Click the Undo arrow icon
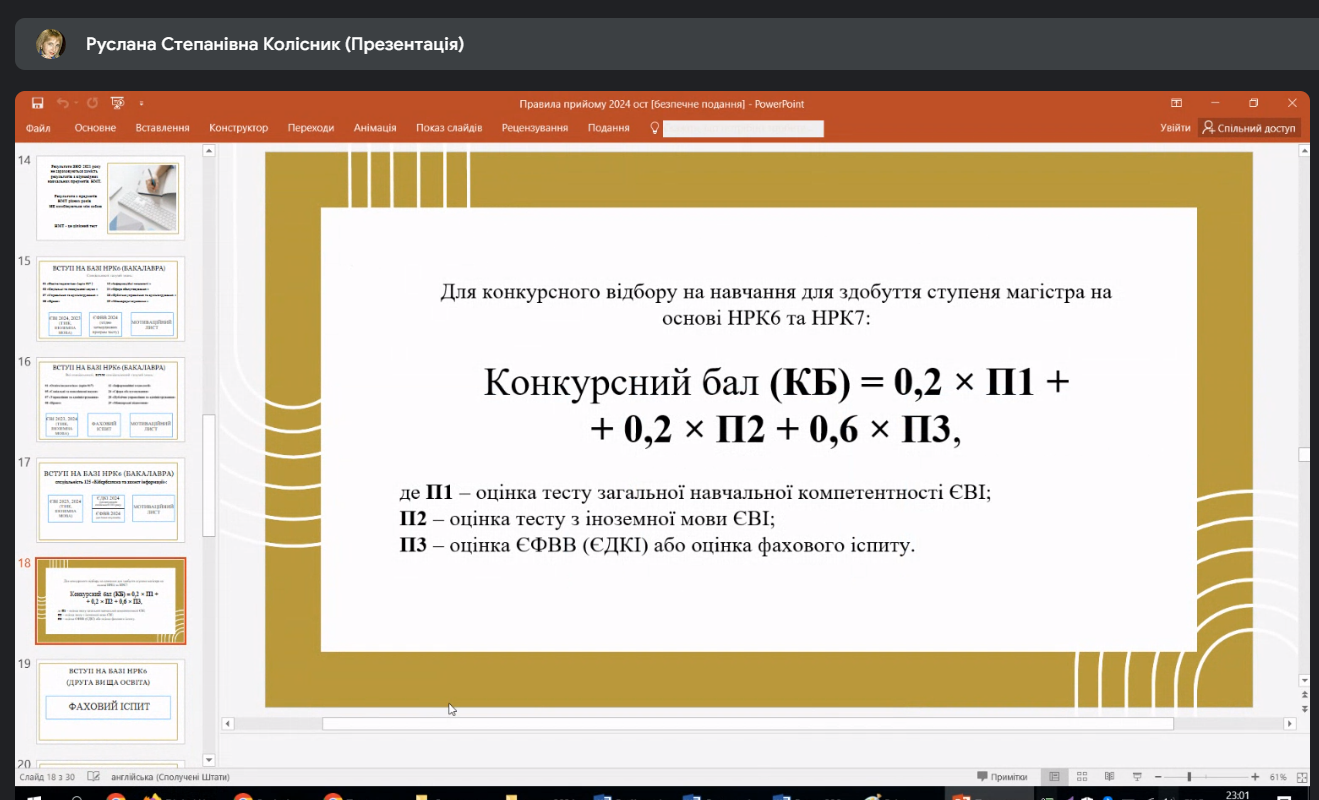Image resolution: width=1319 pixels, height=800 pixels. click(62, 103)
